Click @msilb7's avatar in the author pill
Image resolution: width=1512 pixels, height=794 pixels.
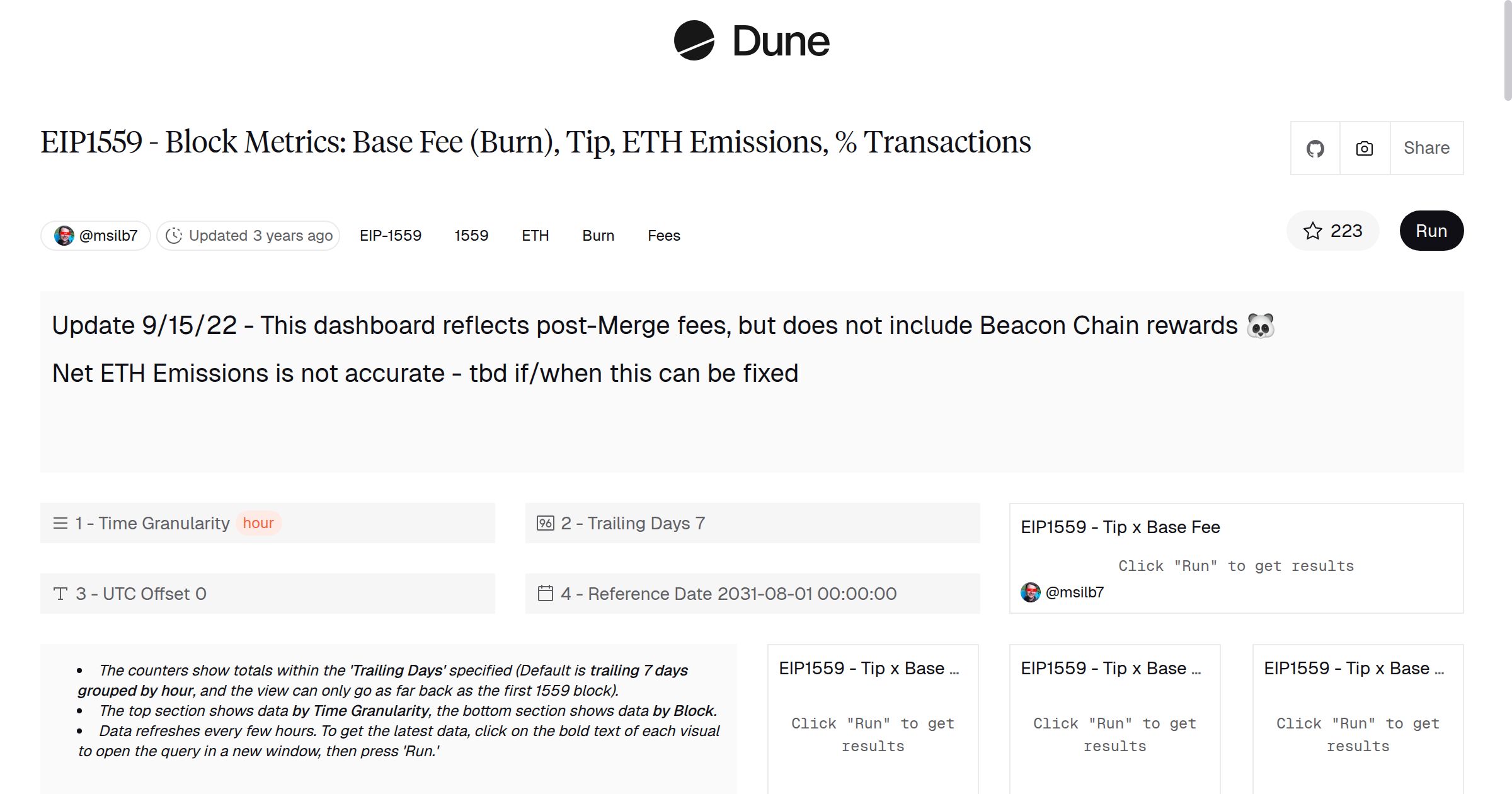66,235
